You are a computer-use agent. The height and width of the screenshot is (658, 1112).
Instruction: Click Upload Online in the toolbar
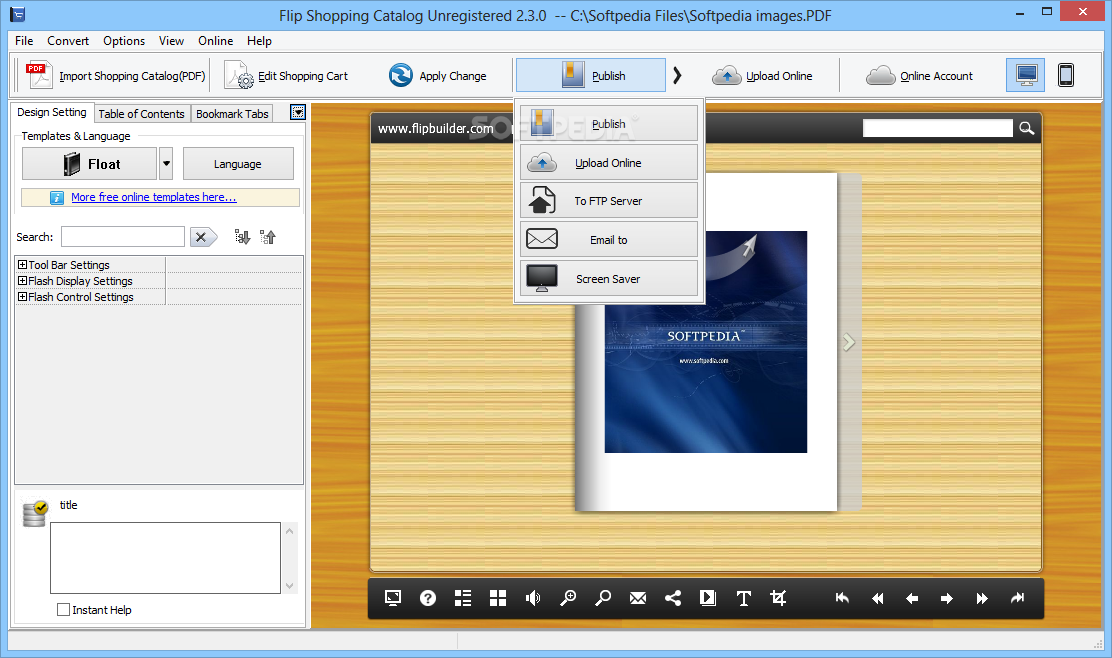click(762, 75)
